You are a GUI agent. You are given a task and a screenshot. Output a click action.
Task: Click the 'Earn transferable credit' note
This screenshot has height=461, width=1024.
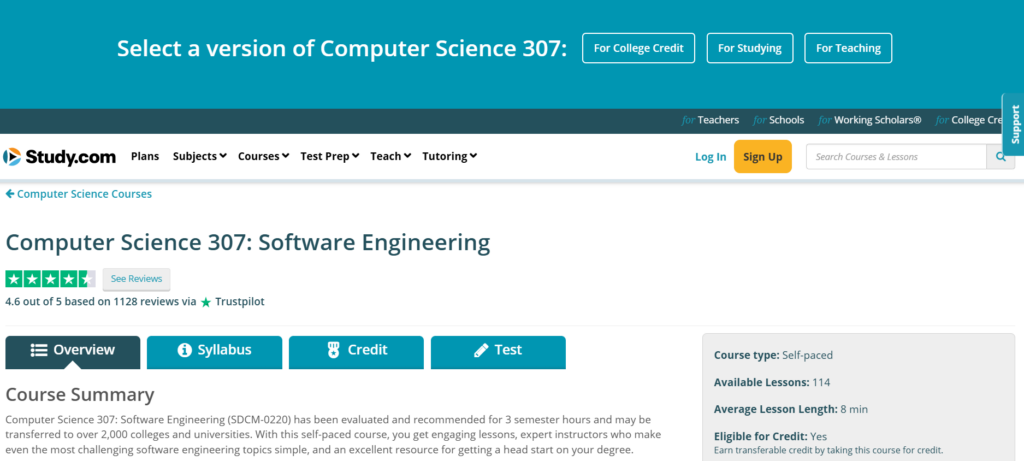coord(829,451)
